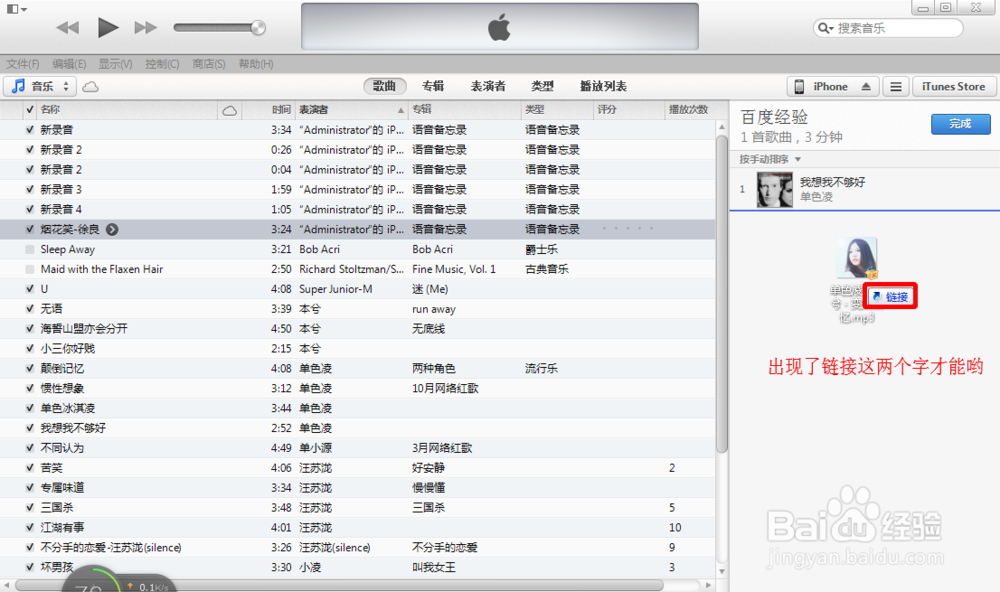Click album artwork of 我想我不够好 in playlist
Image resolution: width=1000 pixels, height=592 pixels.
[774, 189]
